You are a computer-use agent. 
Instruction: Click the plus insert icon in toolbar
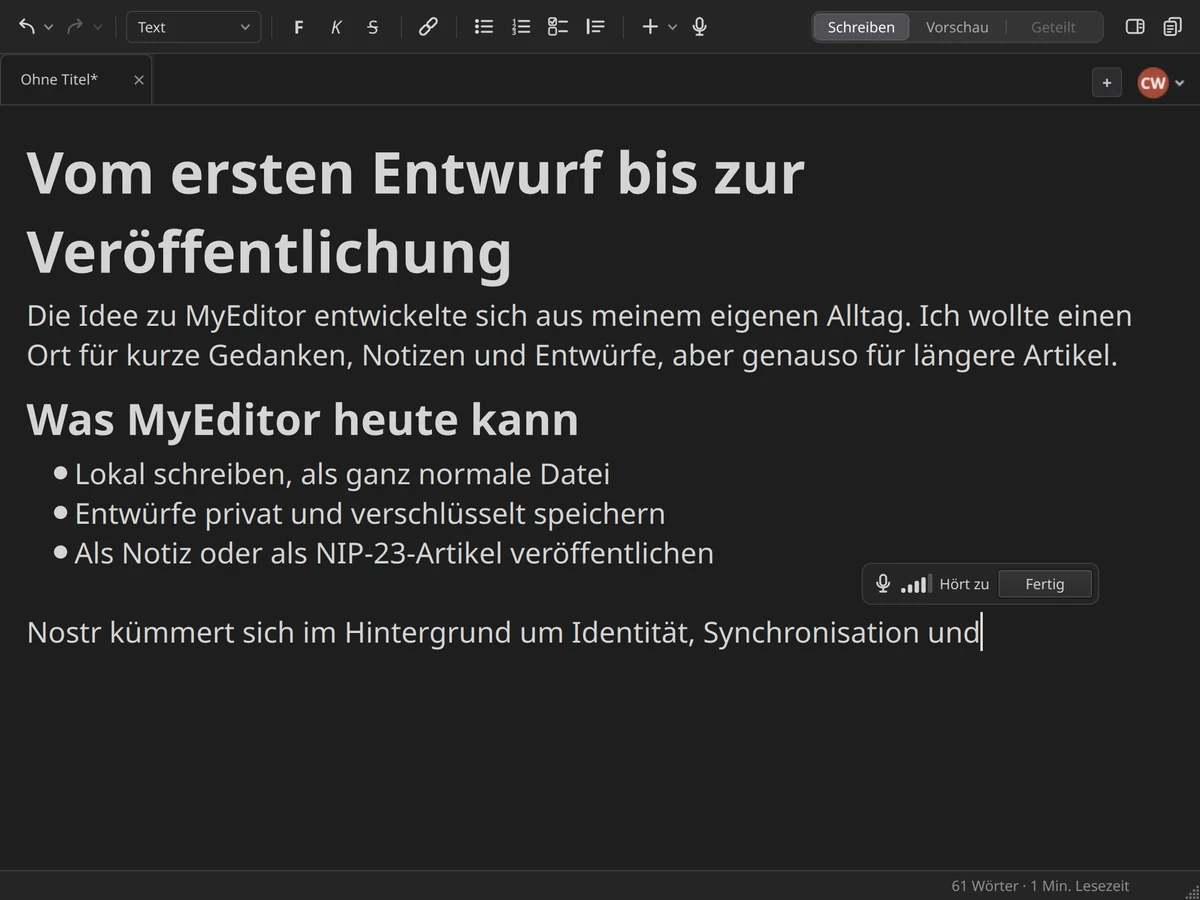[650, 27]
